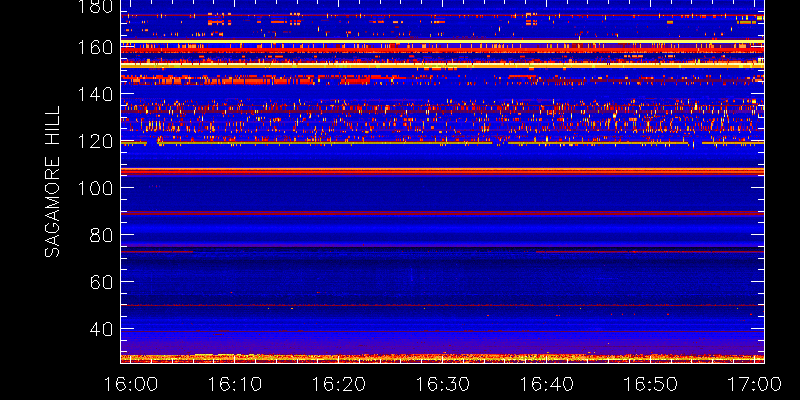Click the 16:30 time axis label
The image size is (800, 400).
click(442, 384)
